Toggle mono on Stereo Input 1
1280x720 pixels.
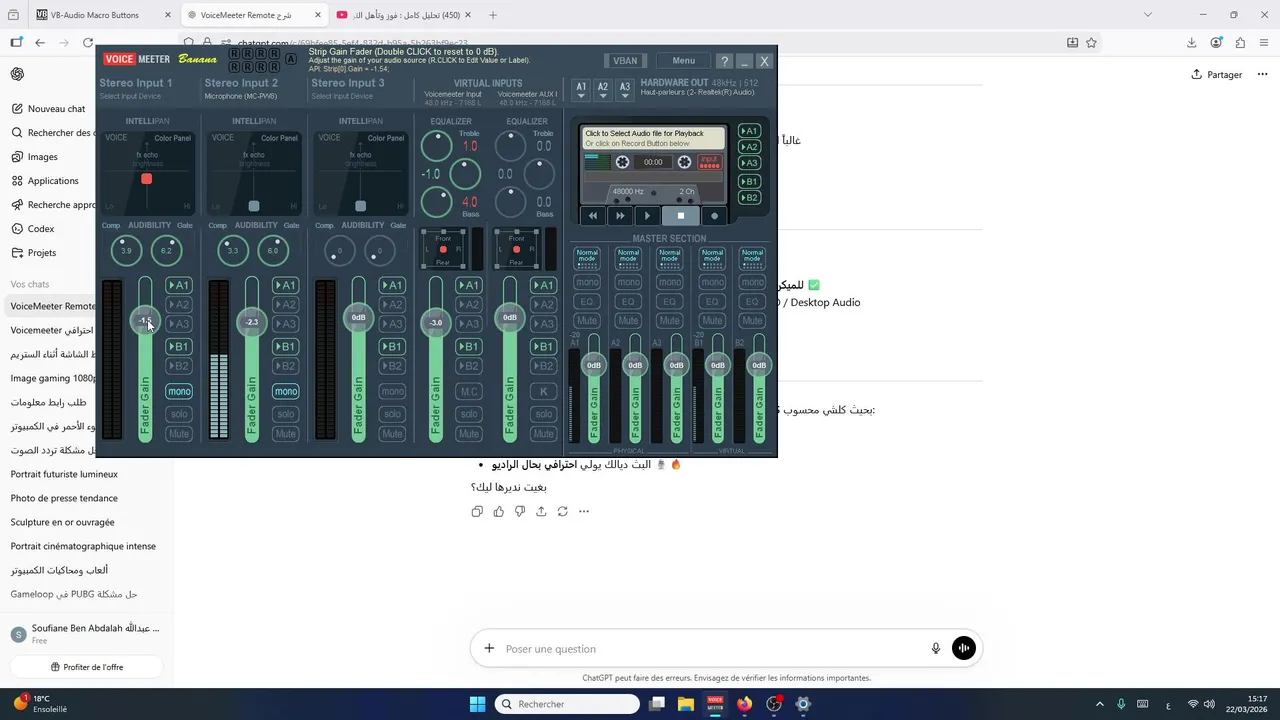tap(179, 391)
